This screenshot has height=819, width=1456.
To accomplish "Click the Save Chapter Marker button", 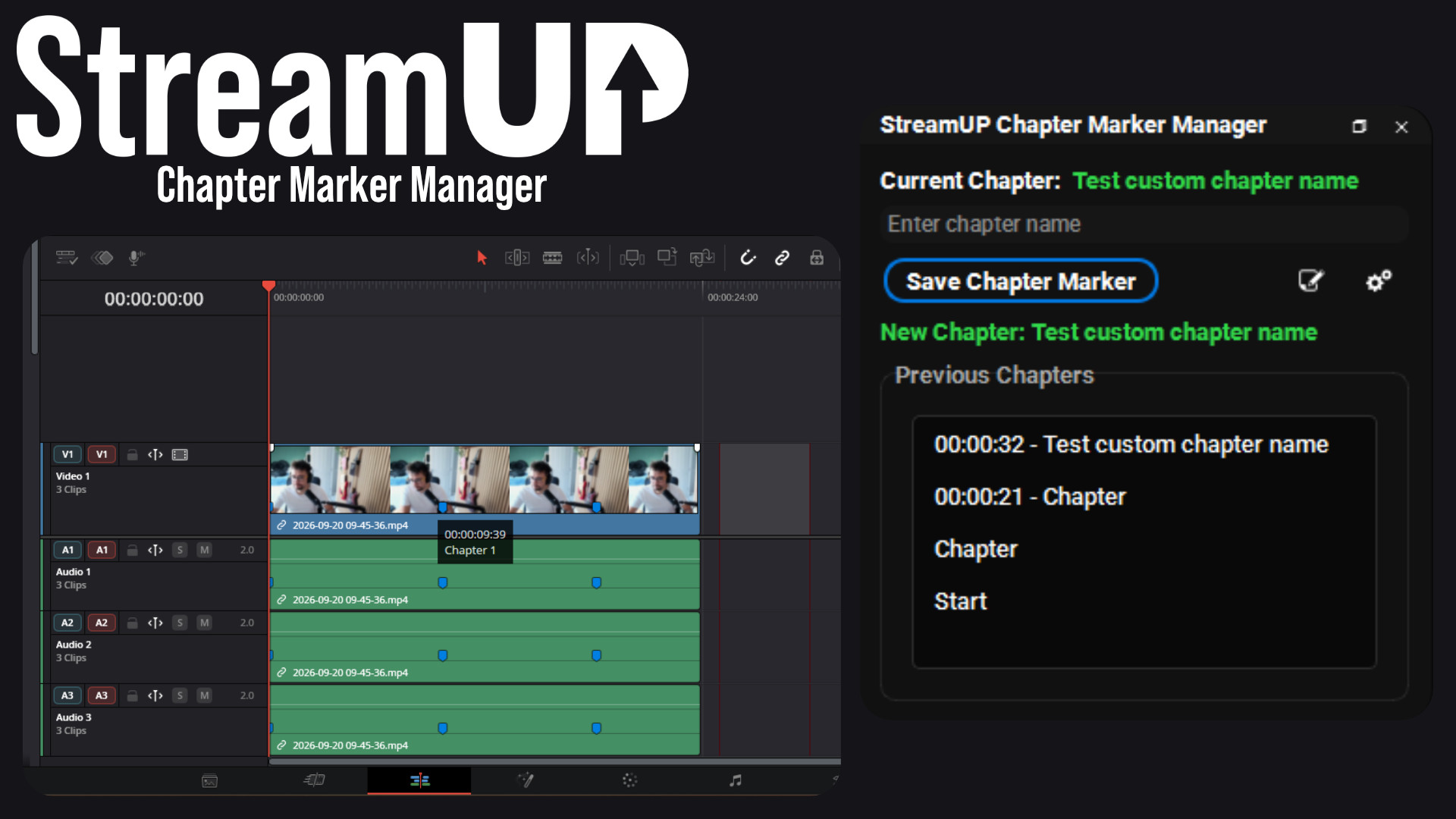I will coord(1021,281).
